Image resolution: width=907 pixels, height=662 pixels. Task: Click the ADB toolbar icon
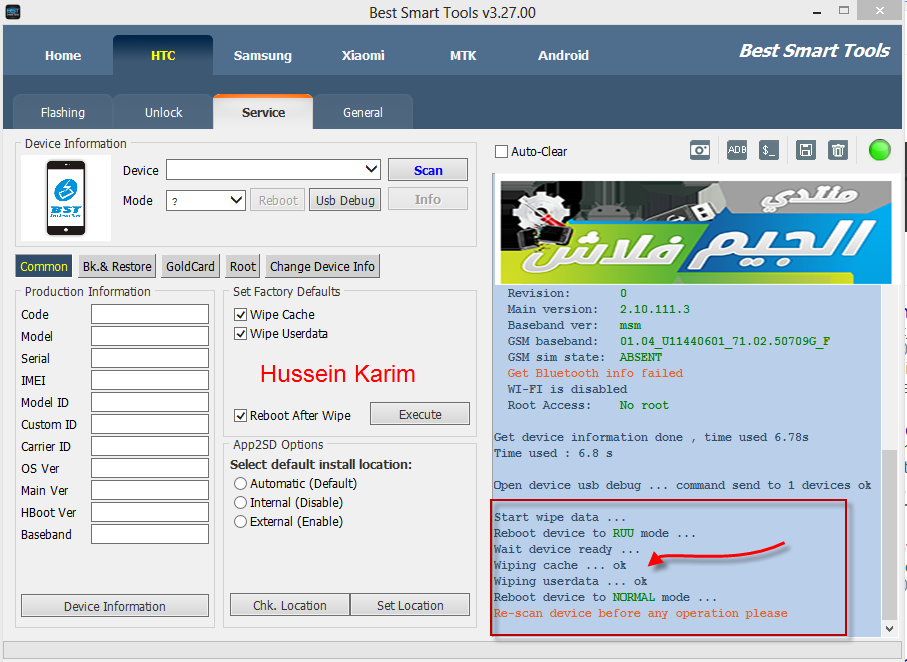coord(737,150)
